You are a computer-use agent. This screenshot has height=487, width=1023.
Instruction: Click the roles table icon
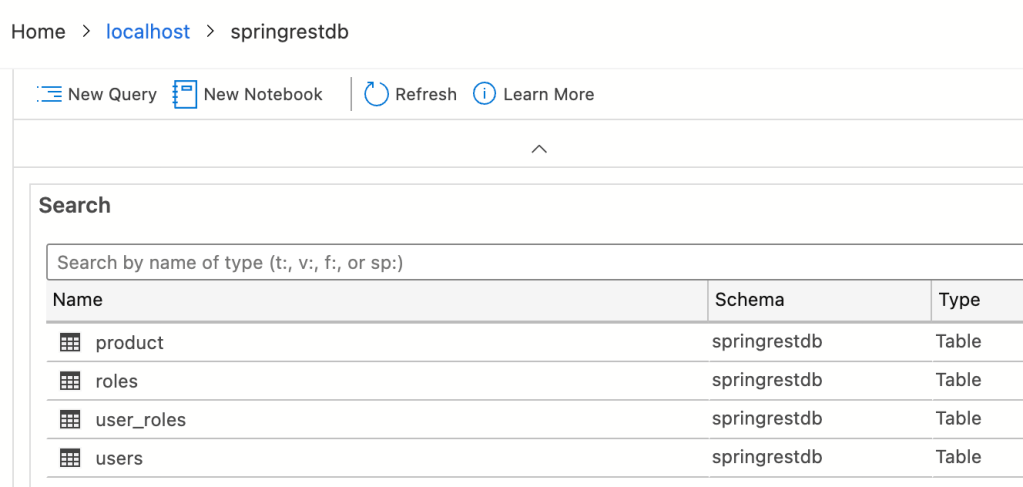pyautogui.click(x=70, y=381)
